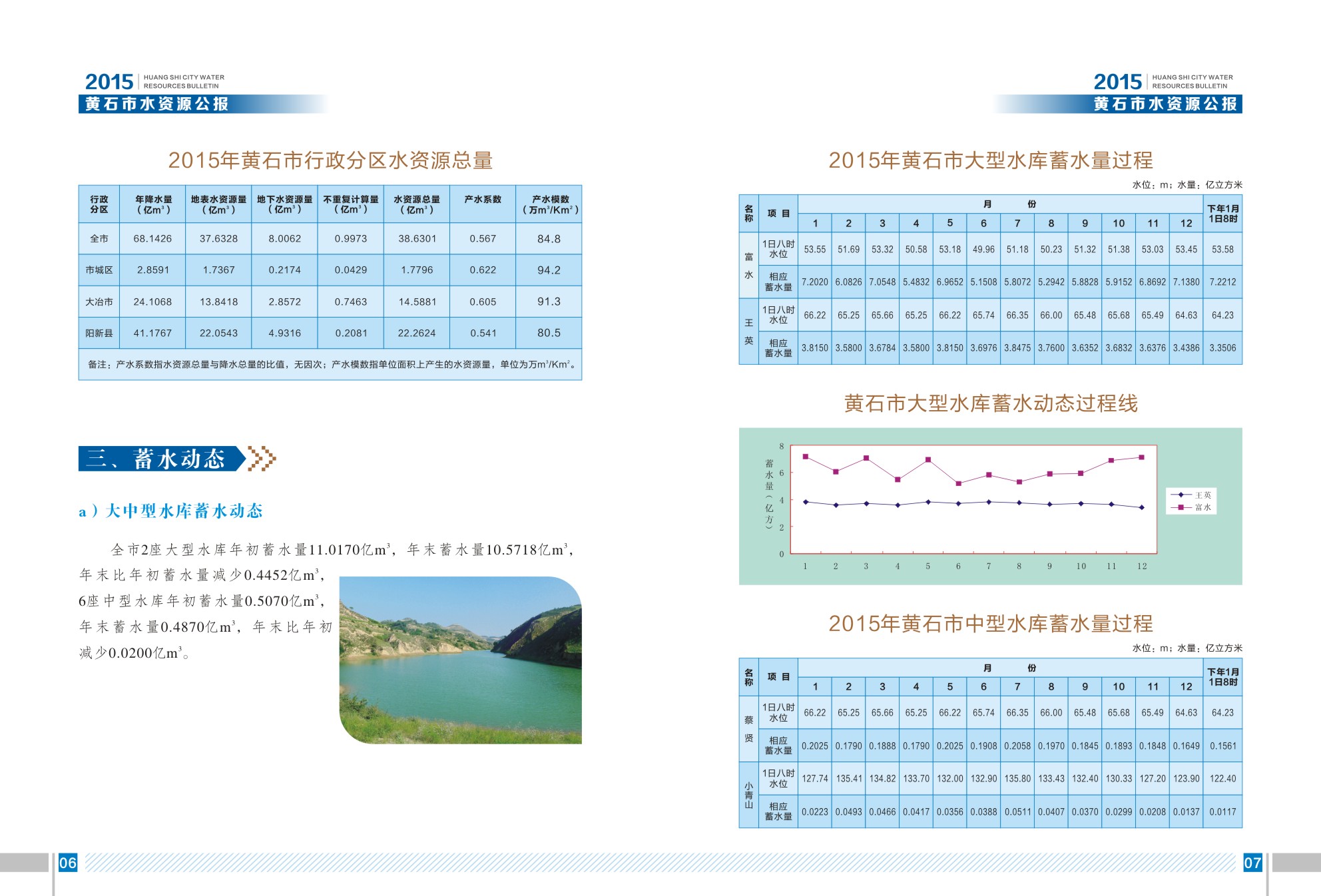Click 大冶市 水资源总量 value 14.5881
Viewport: 1321px width, 896px height.
click(417, 302)
